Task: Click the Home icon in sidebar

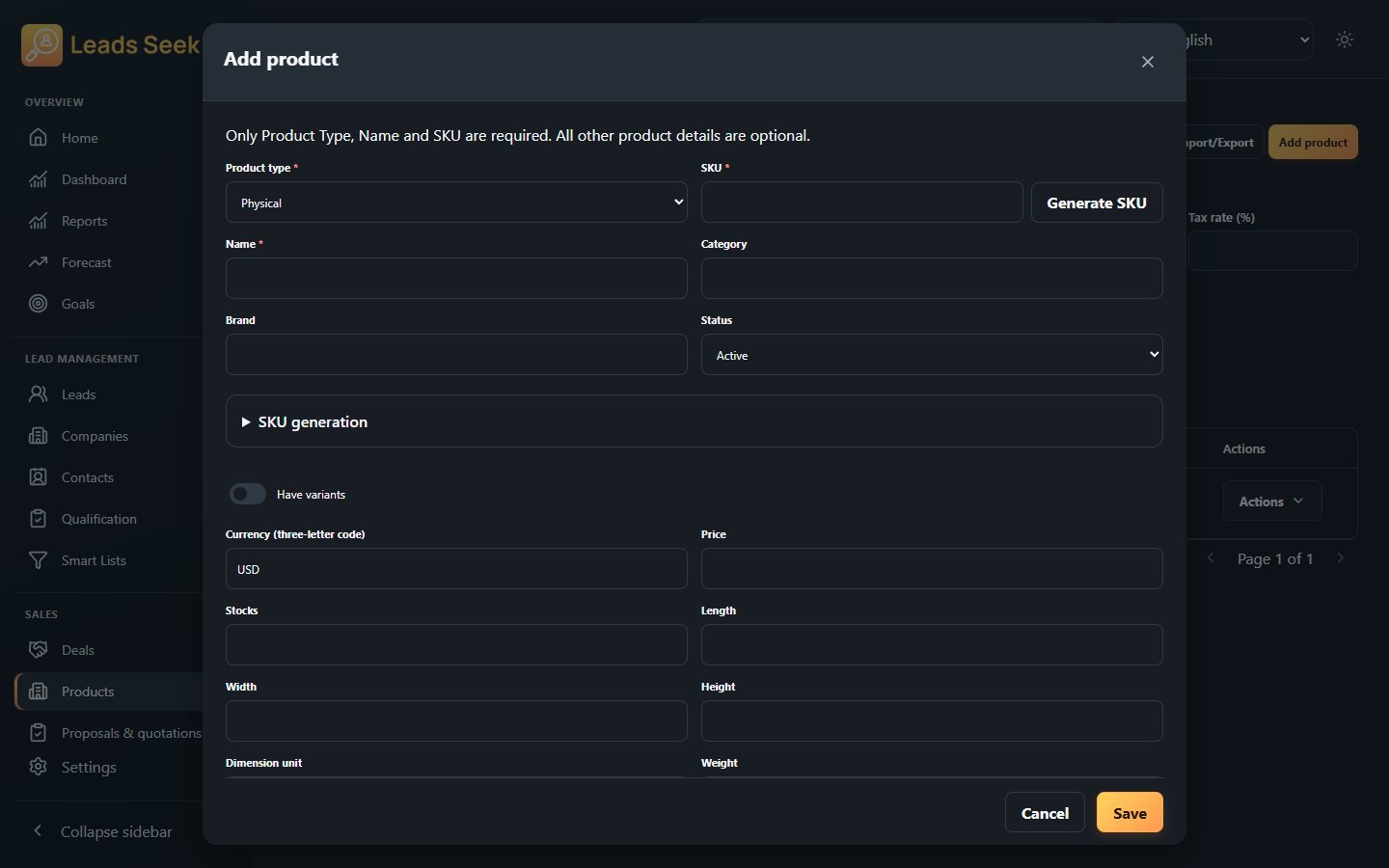Action: [x=38, y=138]
